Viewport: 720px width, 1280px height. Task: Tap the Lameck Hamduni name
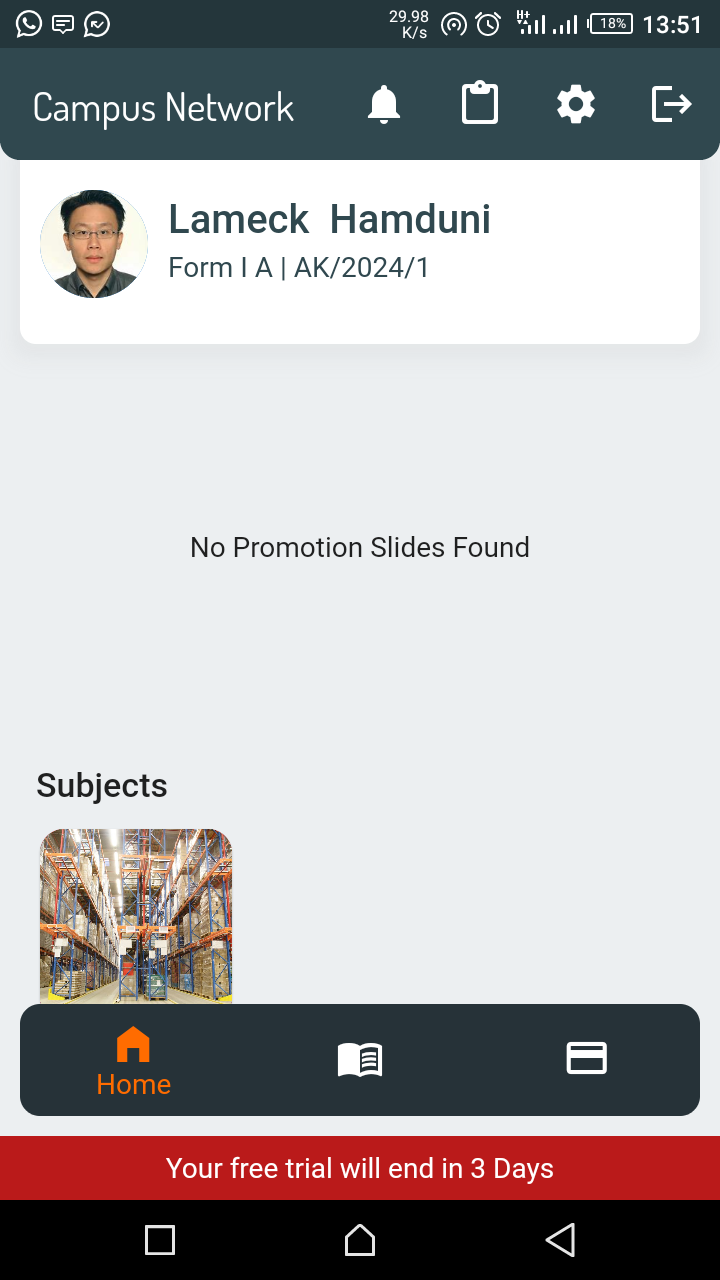[329, 219]
